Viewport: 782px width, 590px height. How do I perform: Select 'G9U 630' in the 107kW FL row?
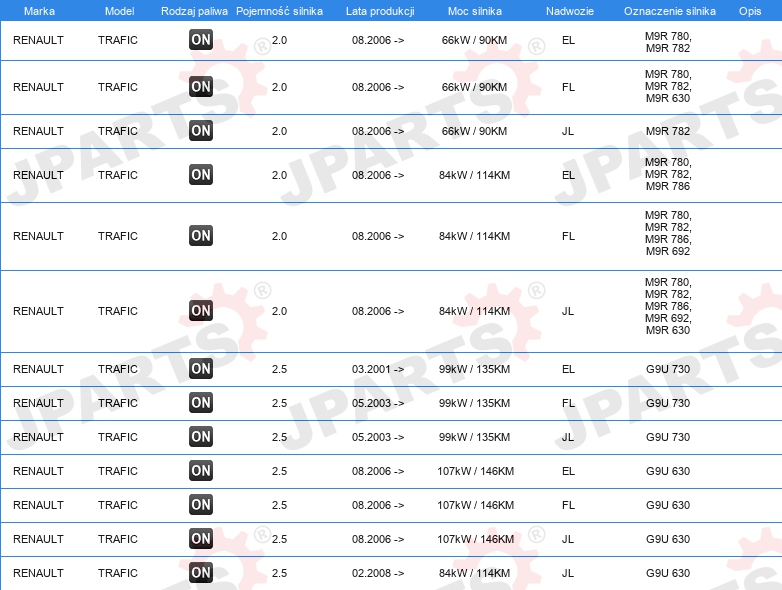pyautogui.click(x=668, y=505)
